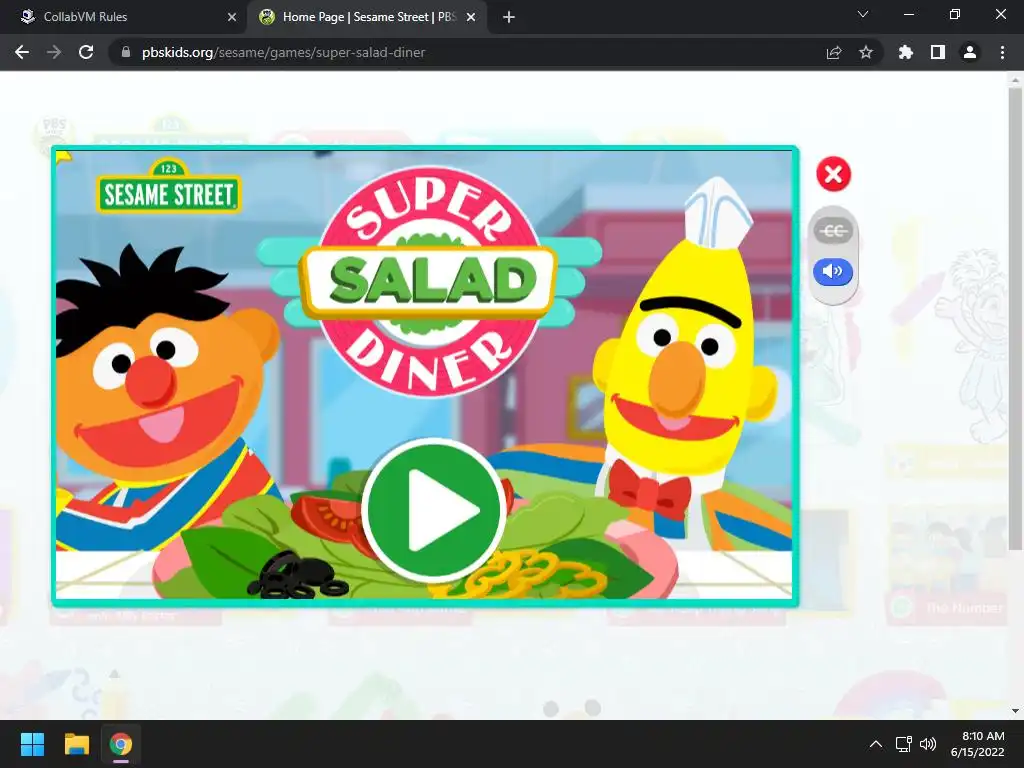
Task: Bookmark this page with the star icon
Action: point(866,52)
